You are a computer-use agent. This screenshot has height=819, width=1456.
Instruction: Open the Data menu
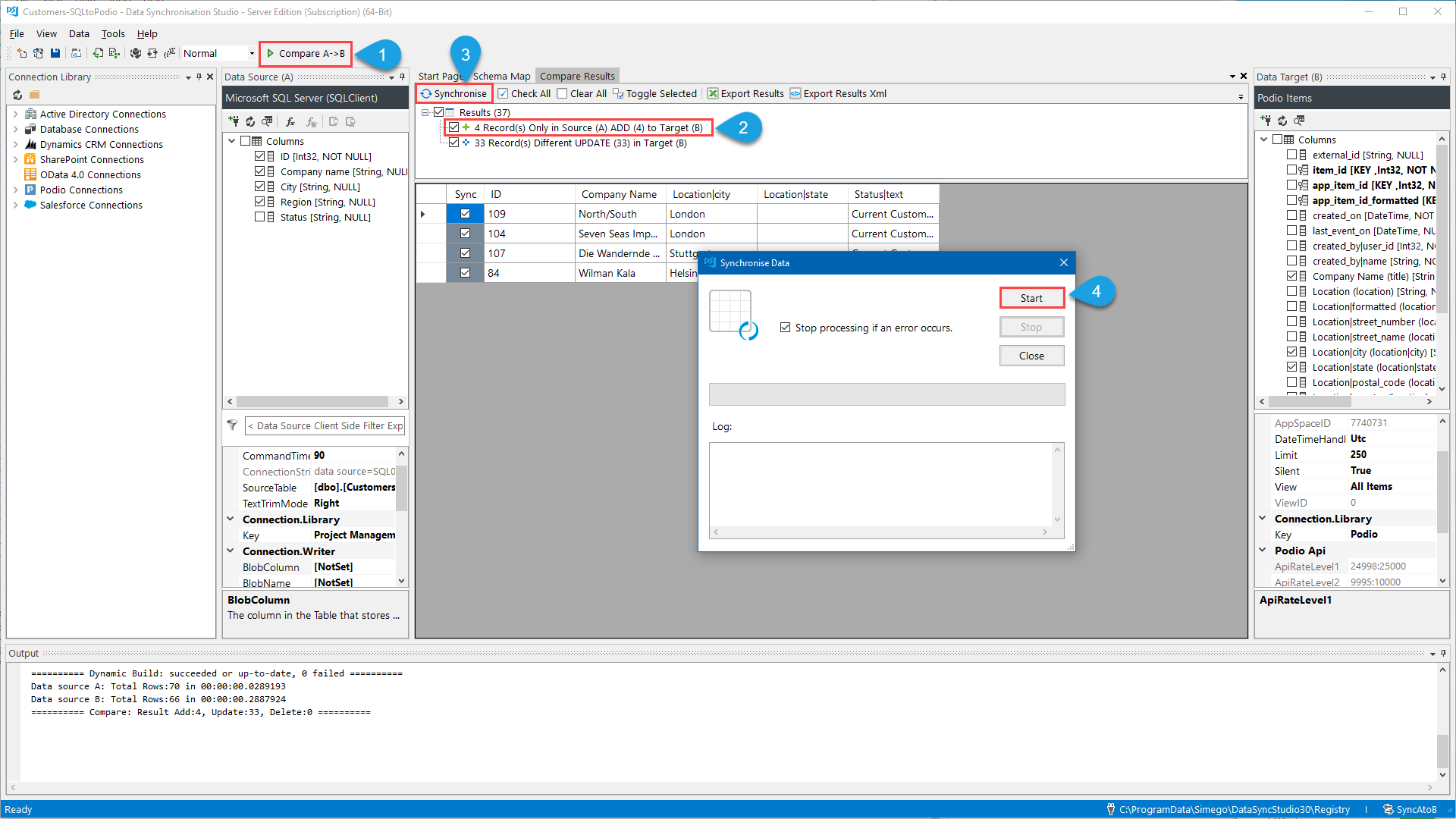pyautogui.click(x=79, y=33)
